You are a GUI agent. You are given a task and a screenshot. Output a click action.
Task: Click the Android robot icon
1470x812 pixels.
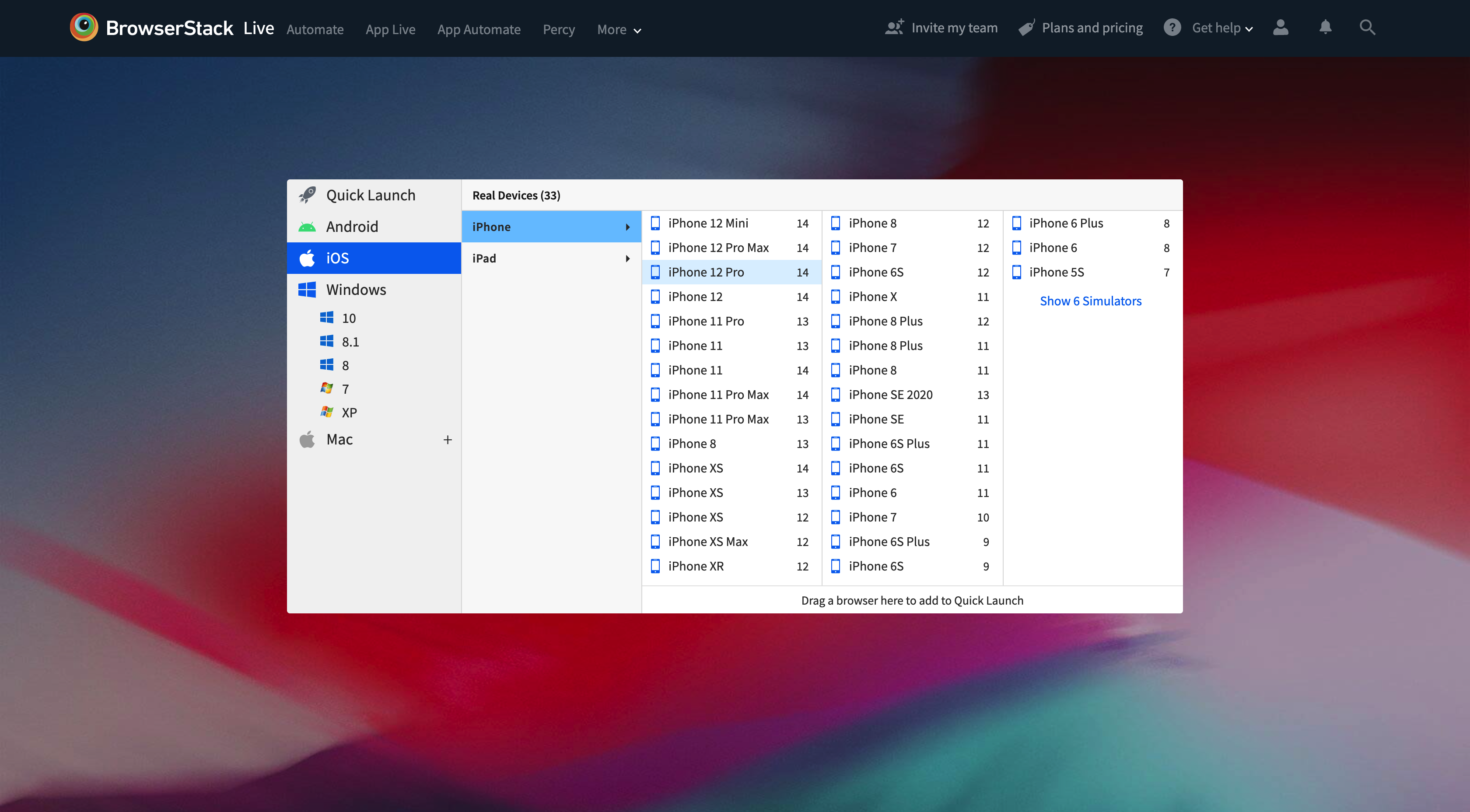coord(307,226)
